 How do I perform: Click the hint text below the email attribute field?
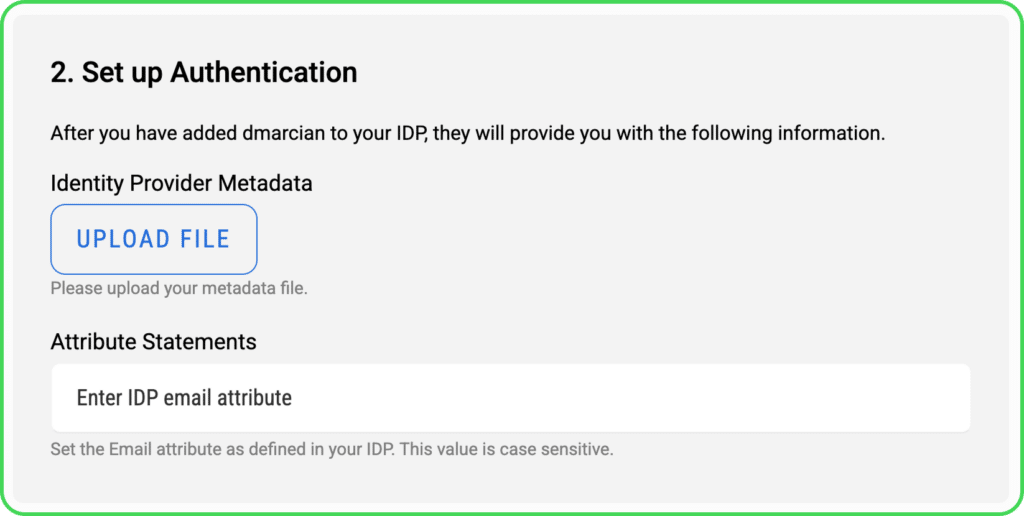coord(331,449)
